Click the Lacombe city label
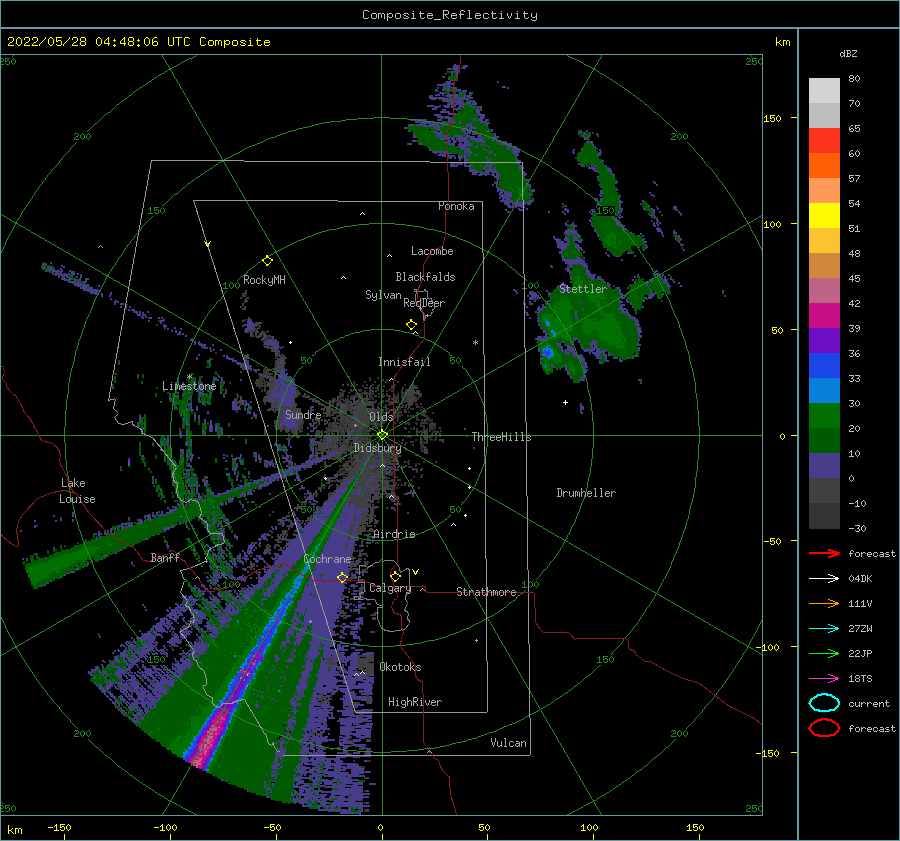The height and width of the screenshot is (841, 900). [432, 251]
